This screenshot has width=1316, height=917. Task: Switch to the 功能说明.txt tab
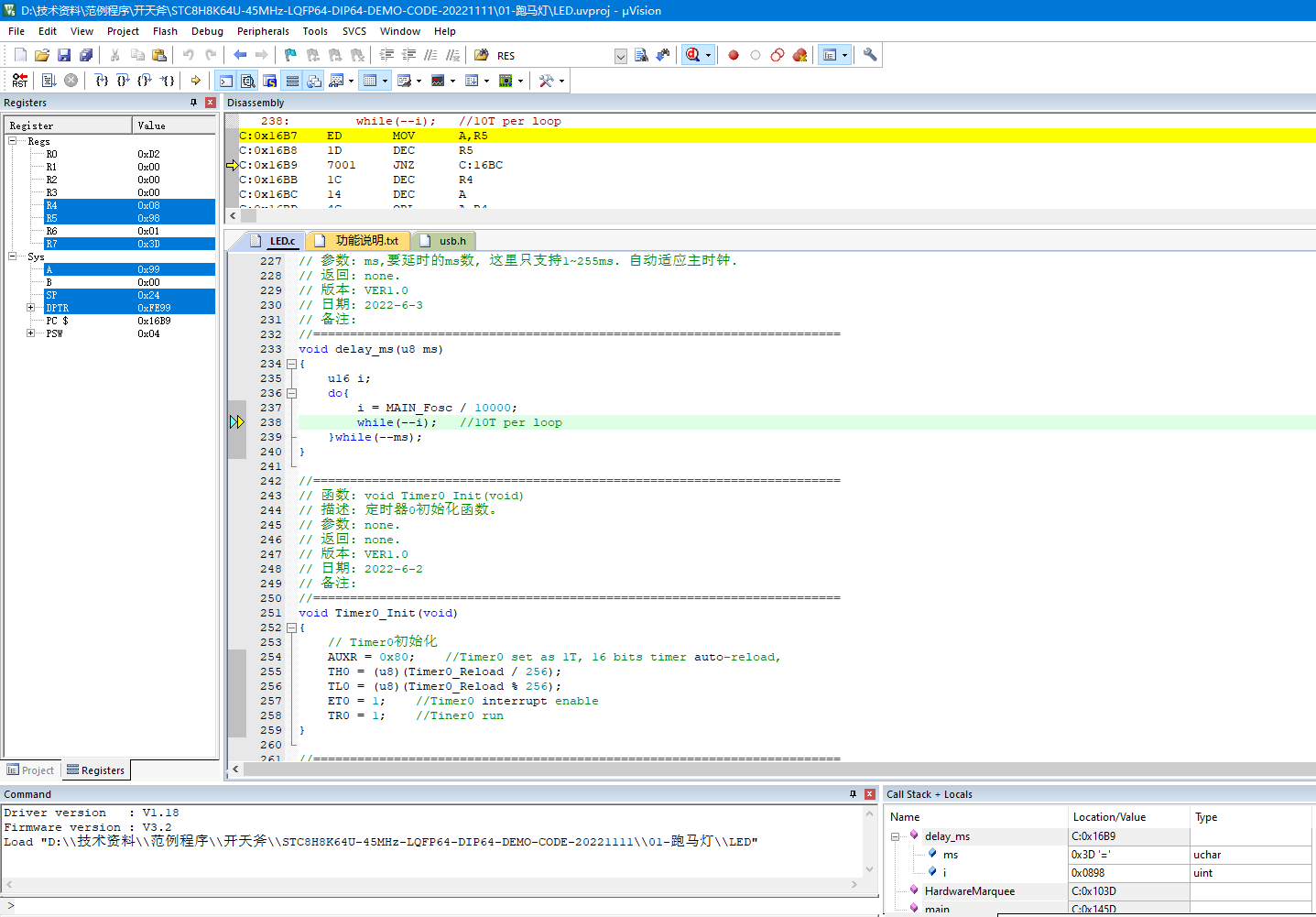358,241
